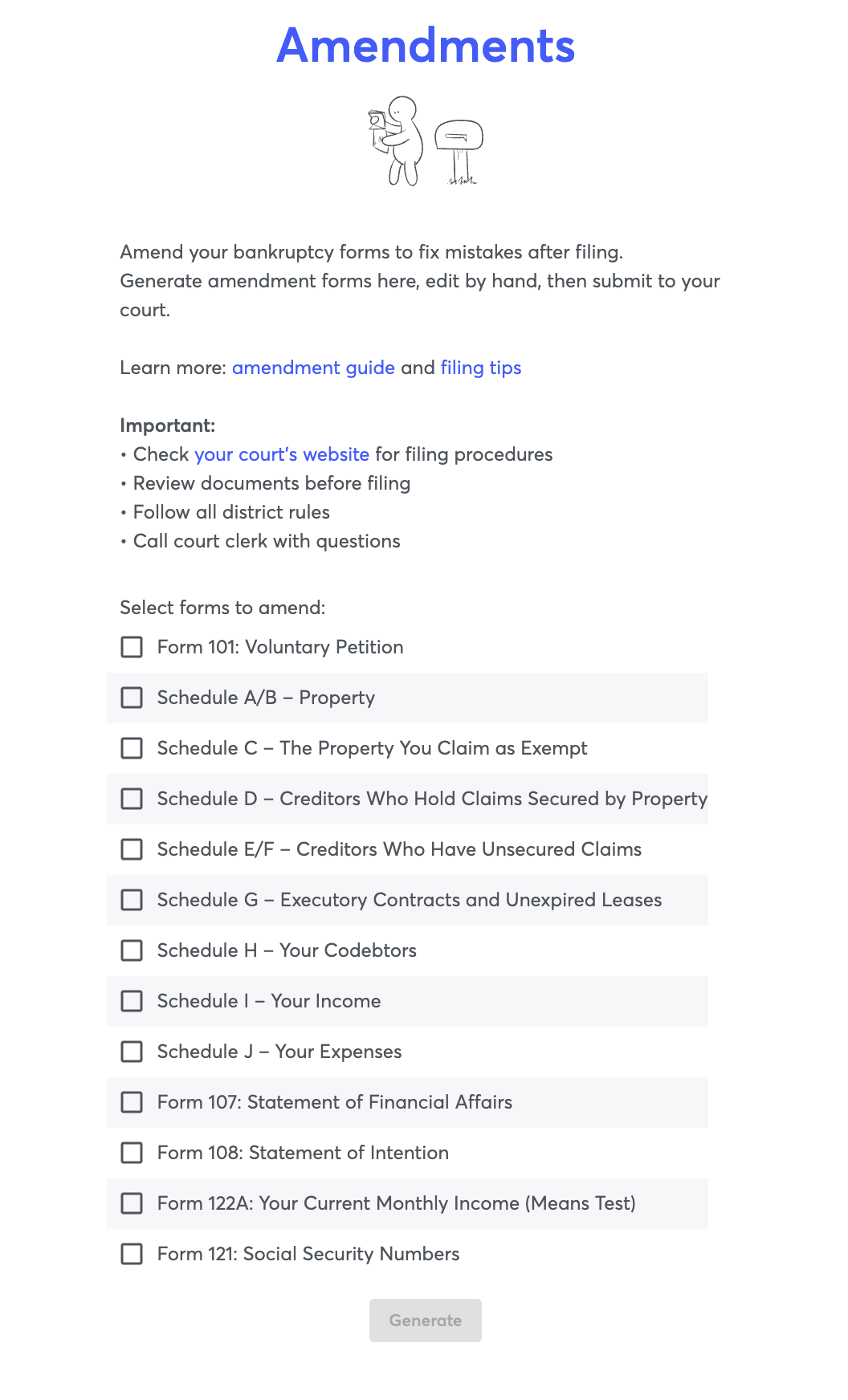Open the amendment guide link

(313, 368)
